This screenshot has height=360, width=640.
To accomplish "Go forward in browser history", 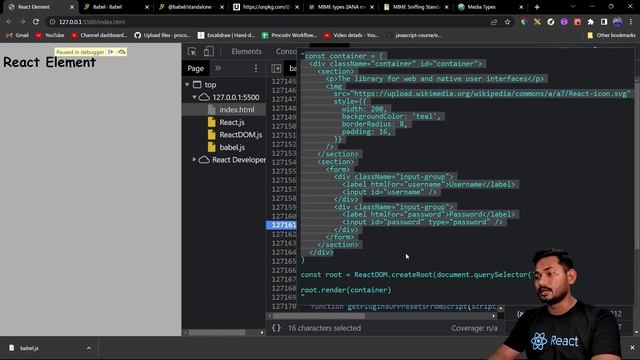I will point(23,22).
